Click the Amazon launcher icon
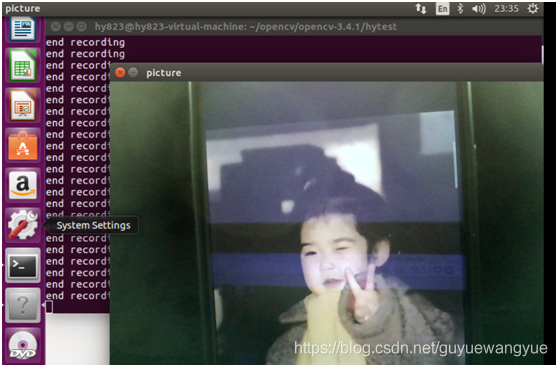Screen dimensions: 558x367 point(23,185)
